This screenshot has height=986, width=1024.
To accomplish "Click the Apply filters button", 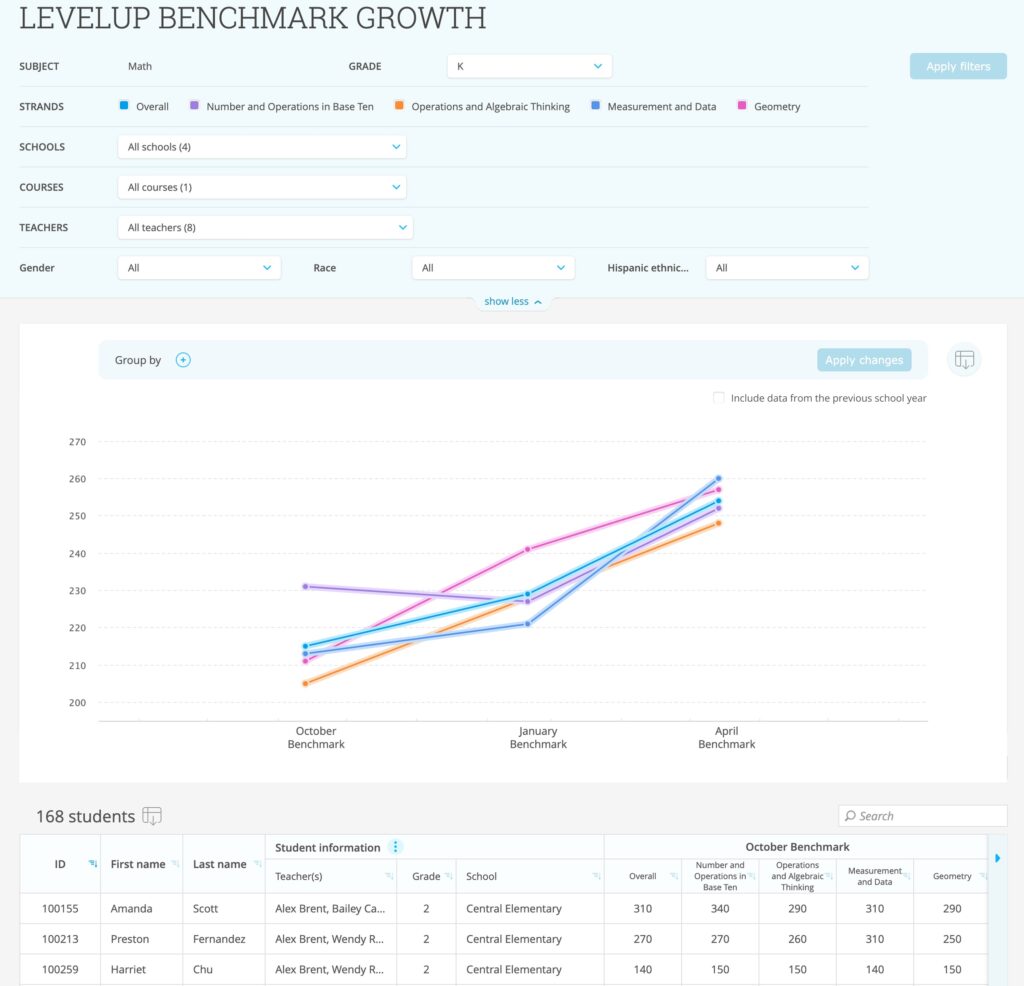I will 957,66.
